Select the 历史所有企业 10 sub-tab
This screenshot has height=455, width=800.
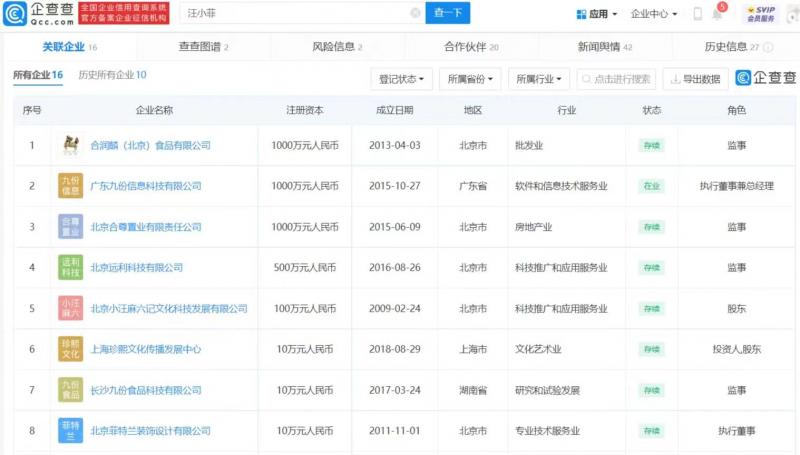112,75
